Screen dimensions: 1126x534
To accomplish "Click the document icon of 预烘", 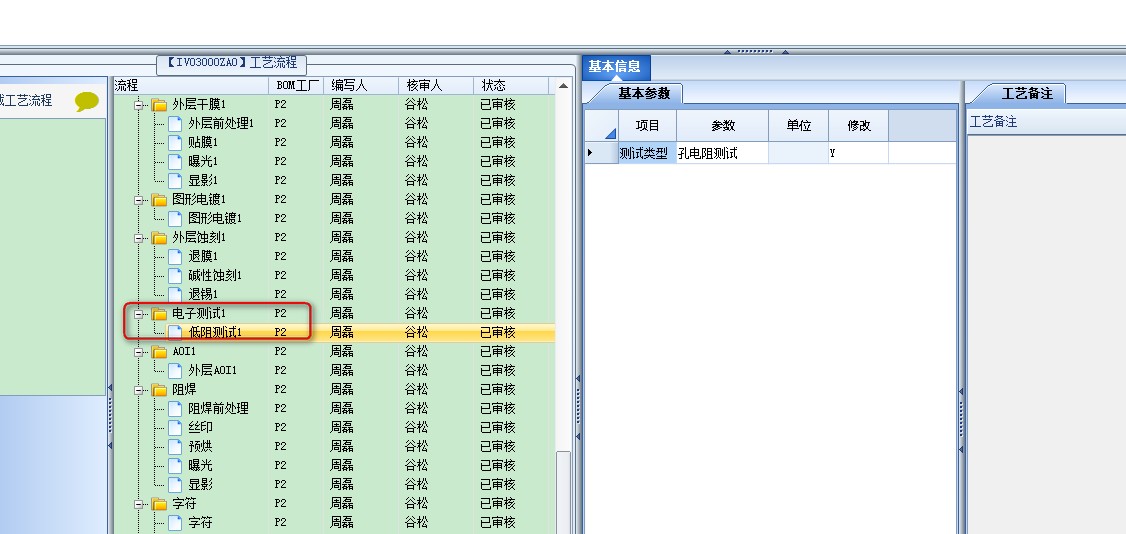I will point(175,446).
